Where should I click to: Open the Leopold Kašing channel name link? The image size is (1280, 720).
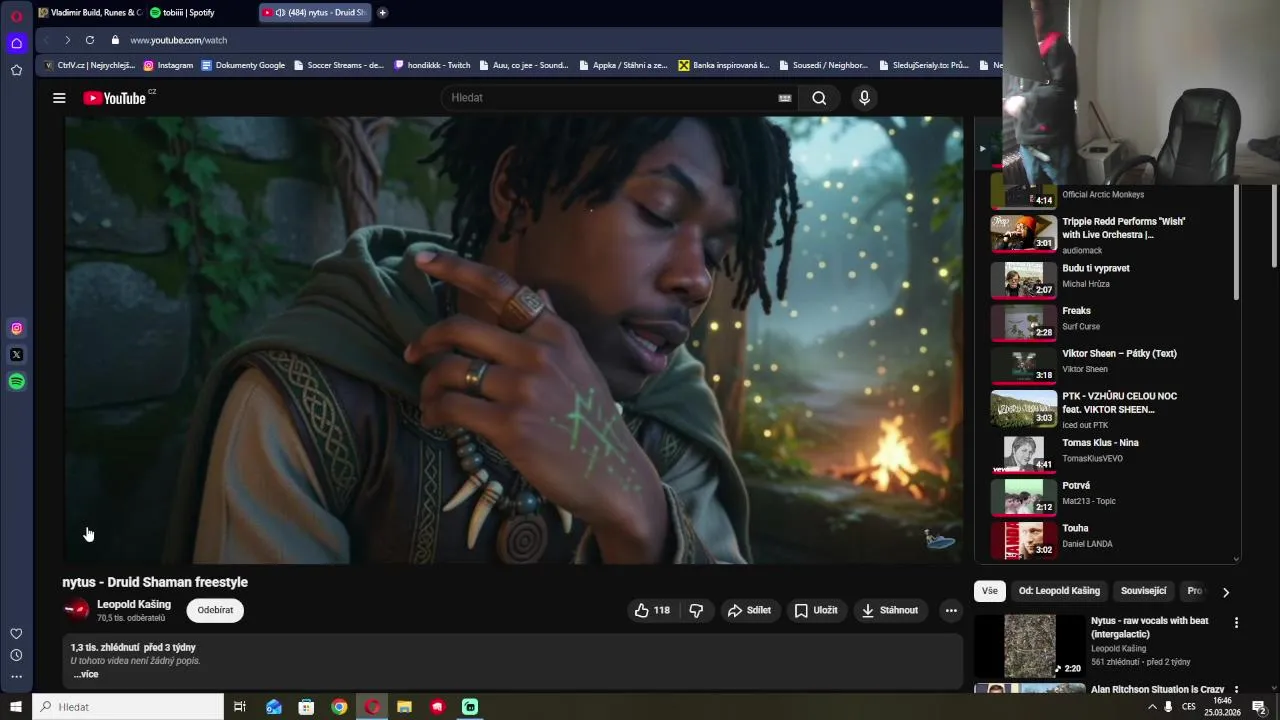(134, 604)
